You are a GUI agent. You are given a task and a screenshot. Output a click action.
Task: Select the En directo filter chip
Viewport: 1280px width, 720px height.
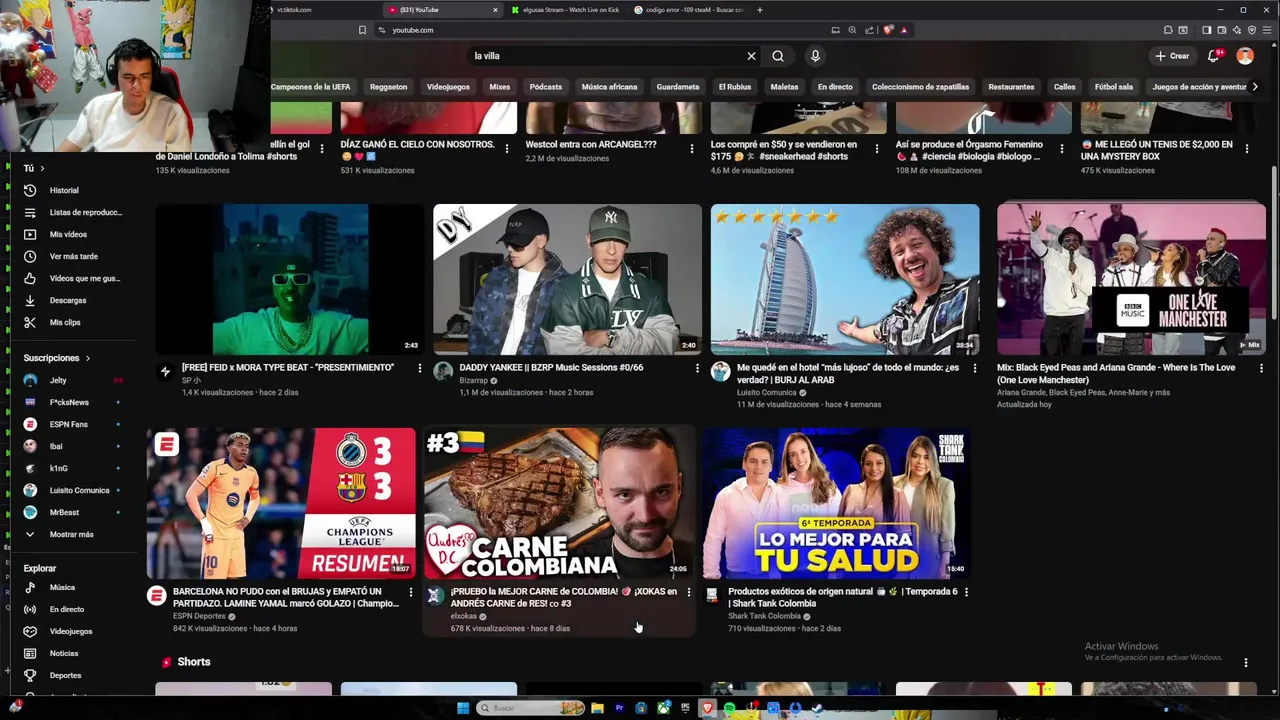tap(835, 87)
